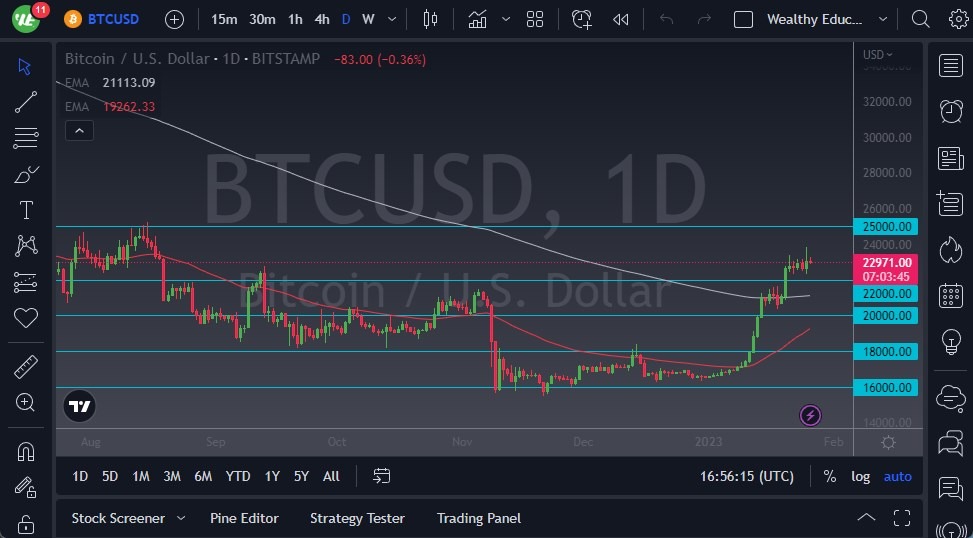
Task: Show the All date range
Action: [x=331, y=477]
